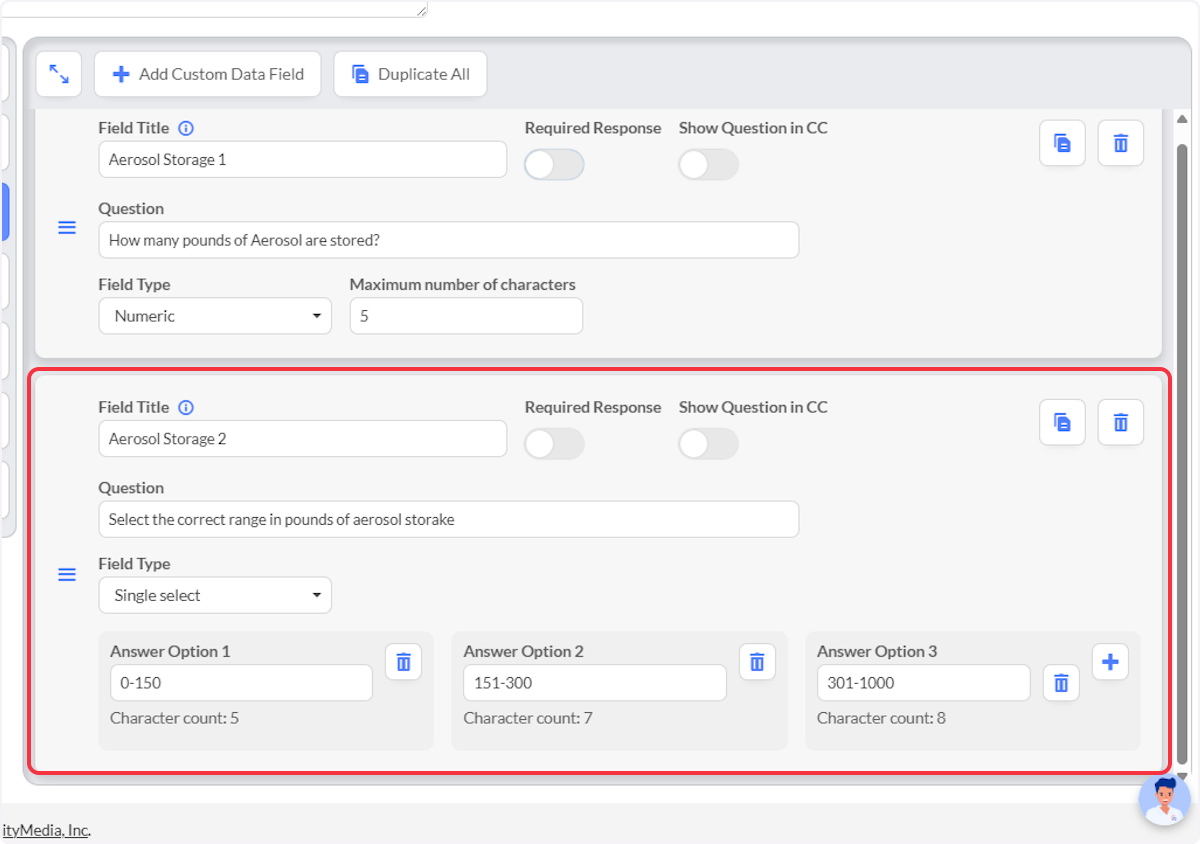Toggle Show Question in CC for Aerosol Storage 2
Image resolution: width=1200 pixels, height=844 pixels.
708,444
